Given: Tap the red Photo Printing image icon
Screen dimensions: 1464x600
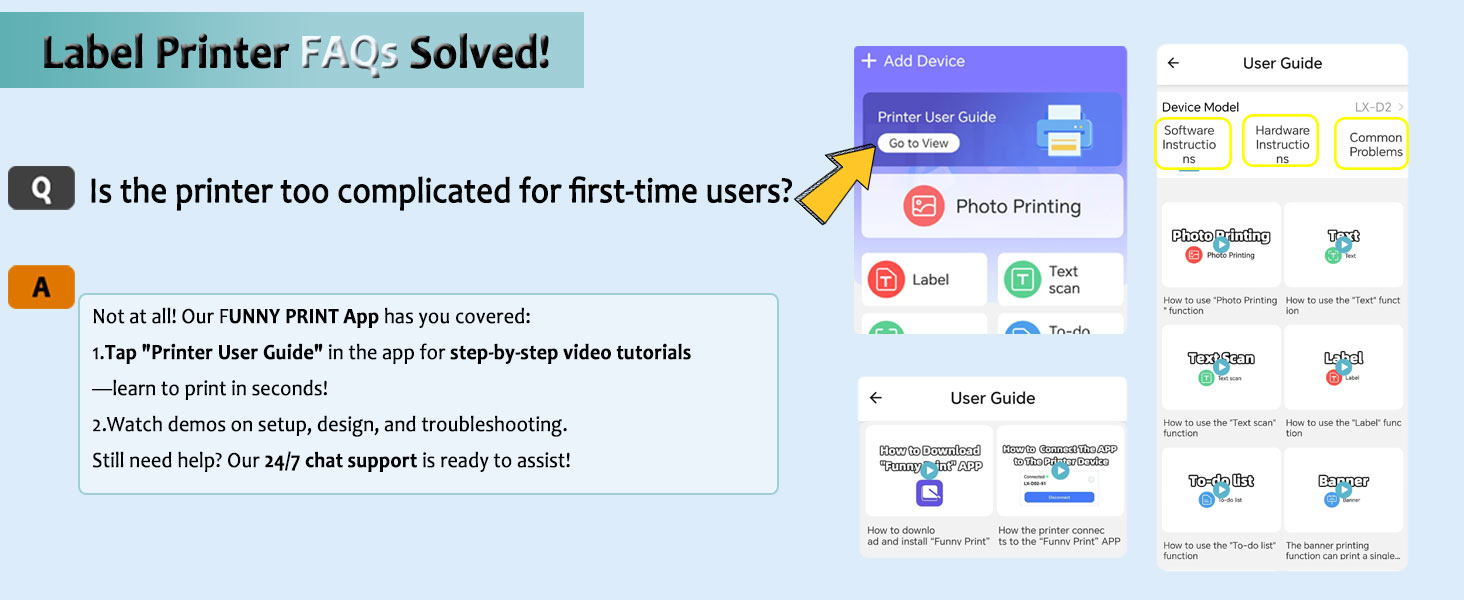Looking at the screenshot, I should pos(924,206).
